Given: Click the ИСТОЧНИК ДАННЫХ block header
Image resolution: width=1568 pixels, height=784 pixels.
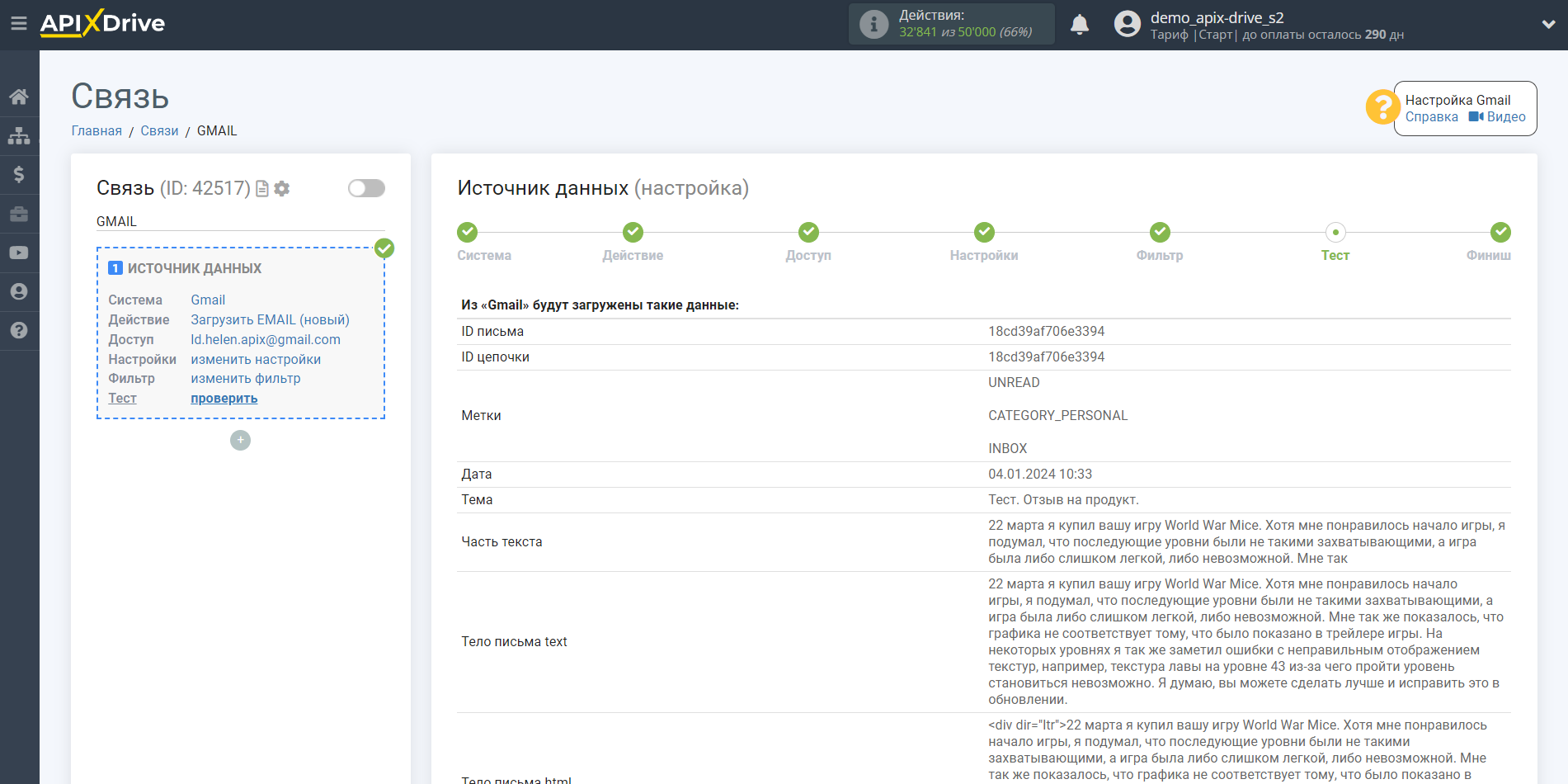Looking at the screenshot, I should click(x=195, y=269).
